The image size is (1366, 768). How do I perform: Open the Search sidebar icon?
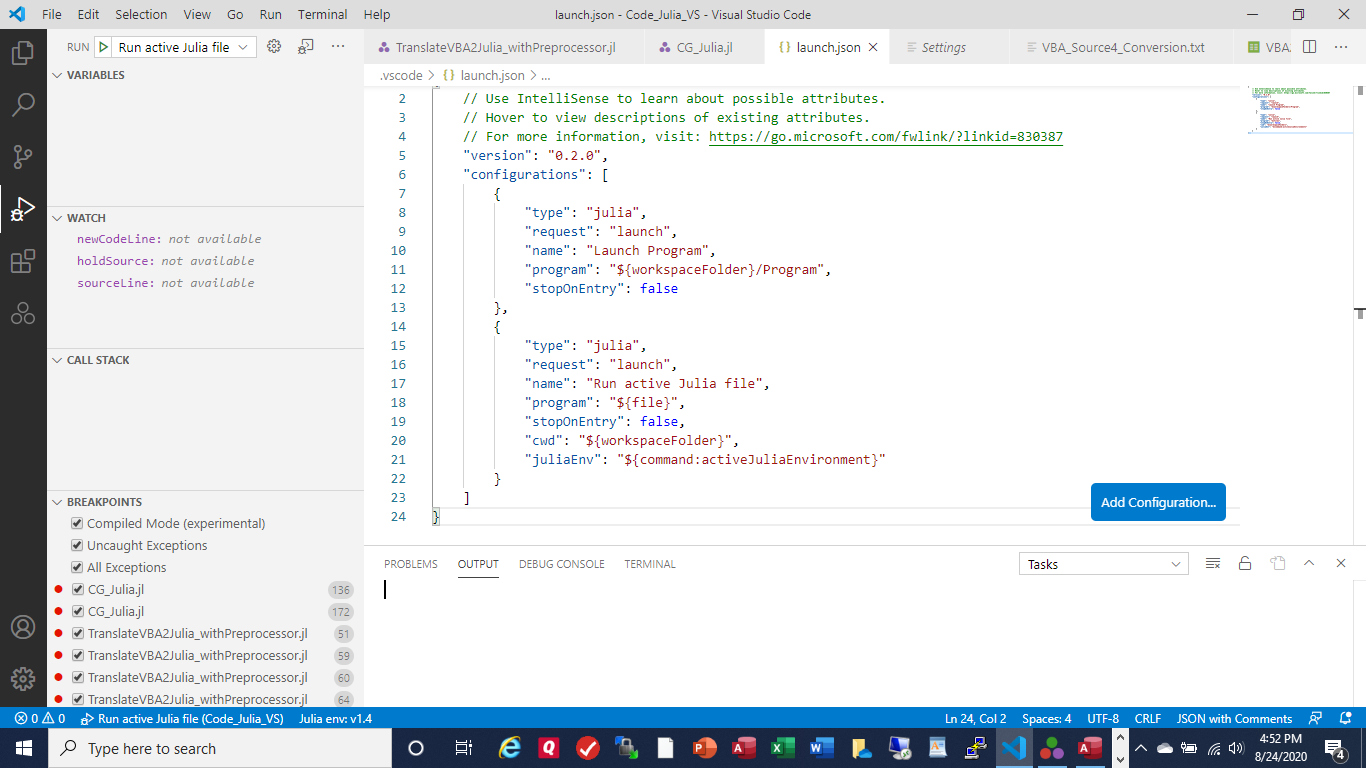pos(22,104)
